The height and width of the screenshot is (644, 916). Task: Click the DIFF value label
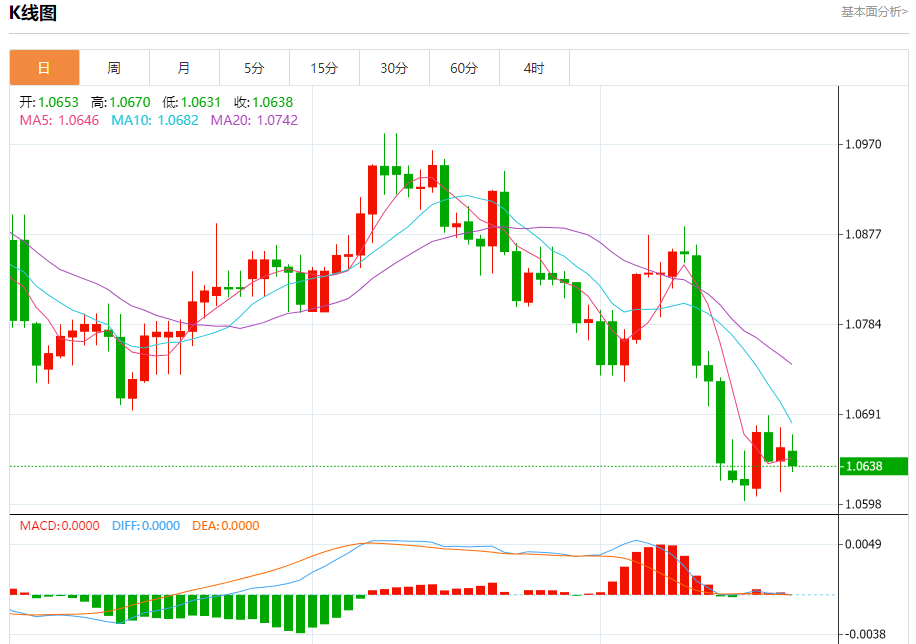(x=146, y=526)
